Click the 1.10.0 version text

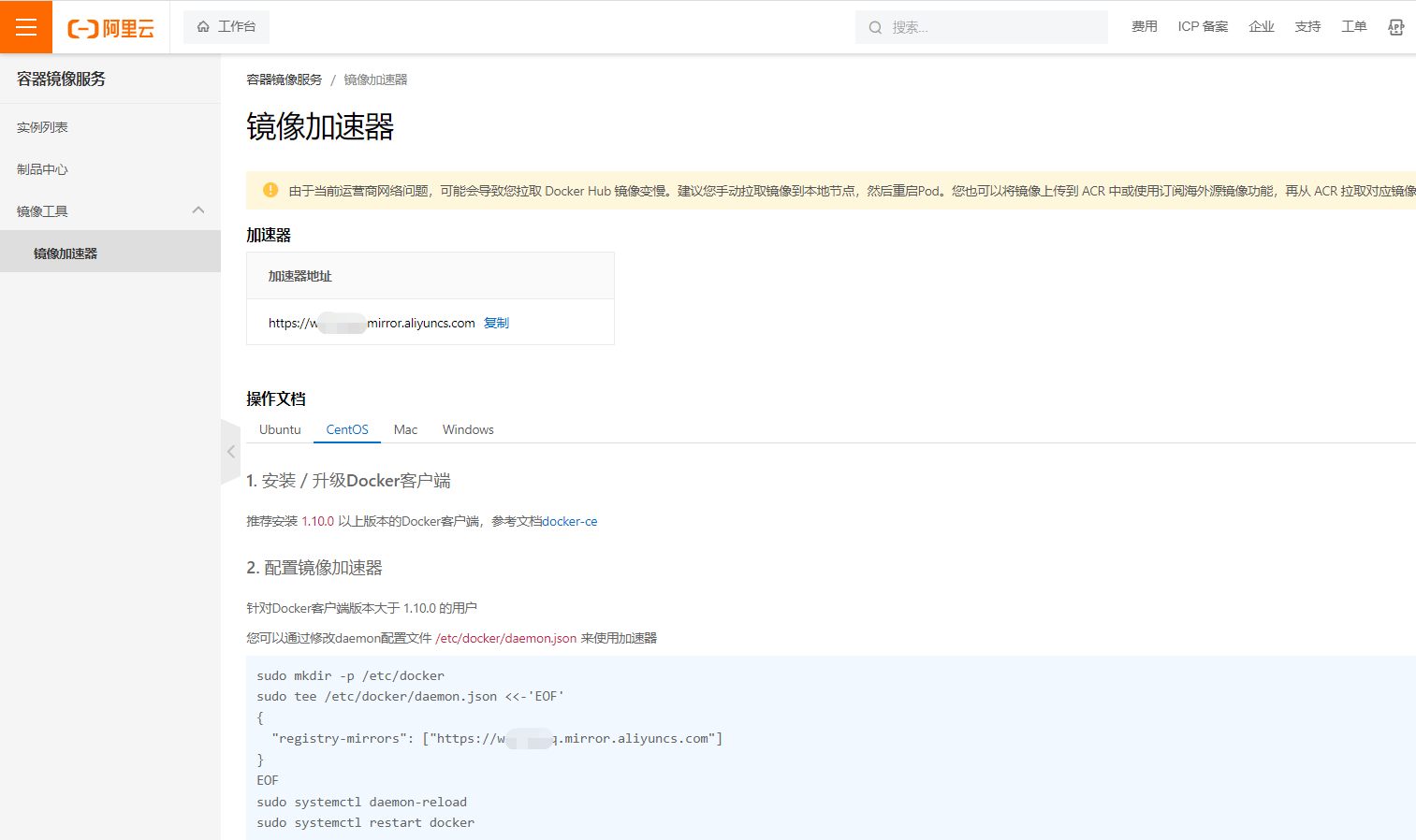(317, 521)
